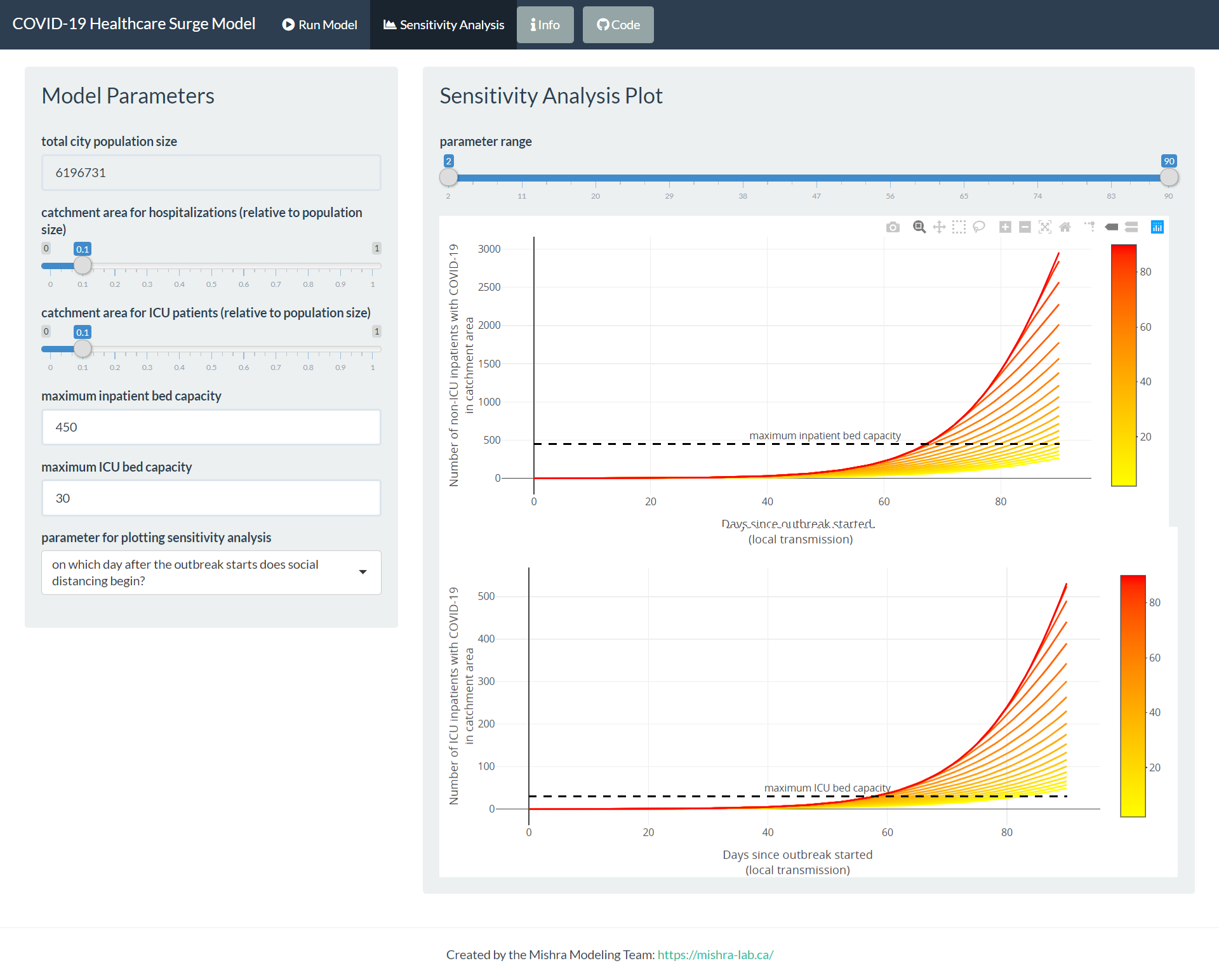The image size is (1219, 980).
Task: Click the Zoom out minus icon
Action: tap(1025, 227)
